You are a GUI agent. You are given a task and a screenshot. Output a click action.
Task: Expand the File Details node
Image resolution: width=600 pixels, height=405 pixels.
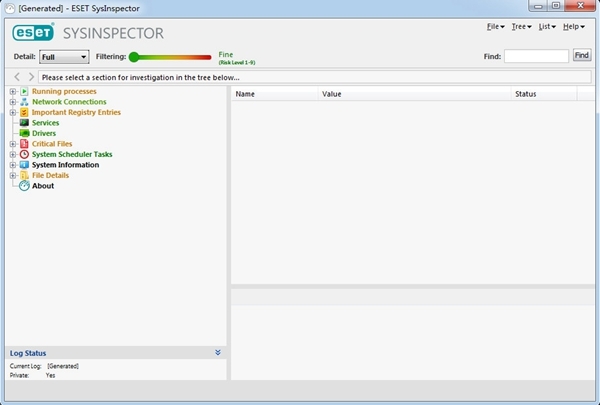(x=13, y=175)
